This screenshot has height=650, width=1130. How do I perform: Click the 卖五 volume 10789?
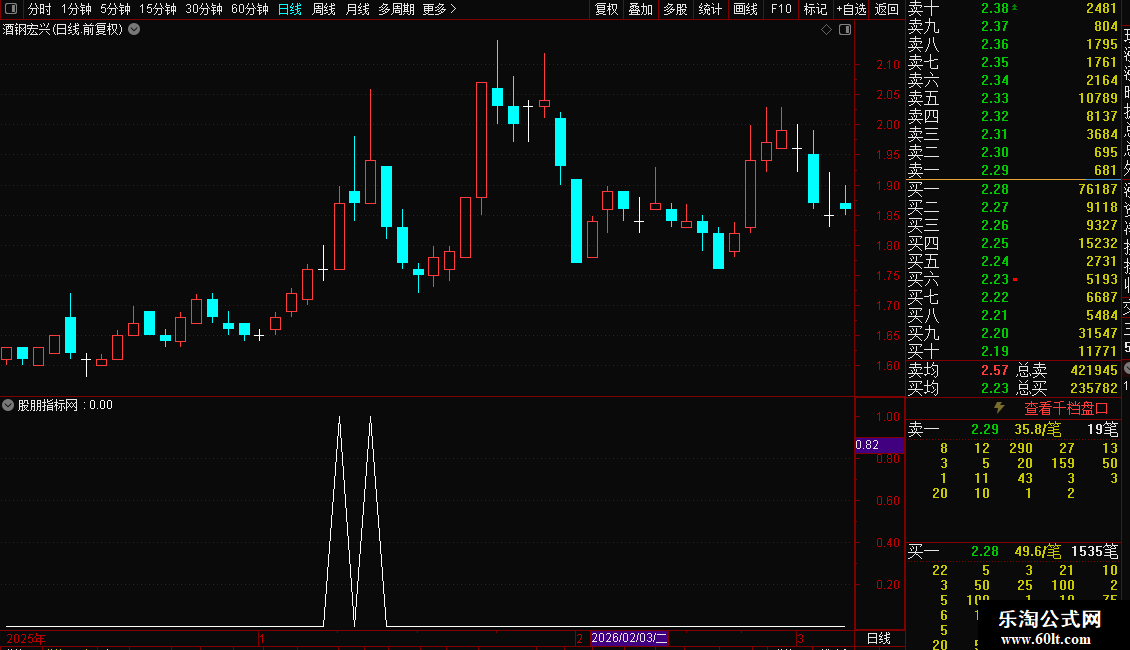1098,99
